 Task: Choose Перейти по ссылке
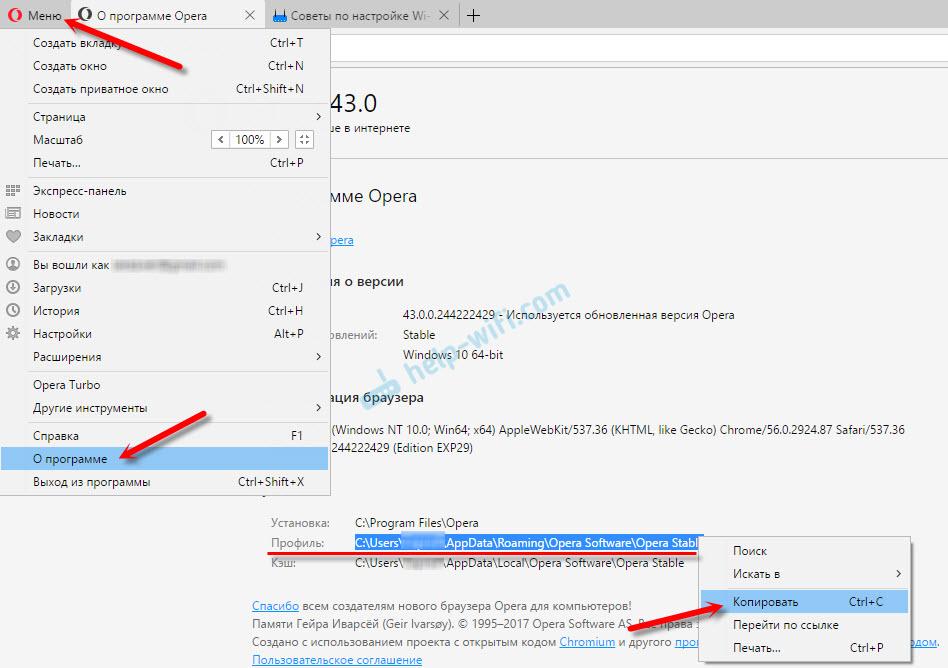[x=804, y=625]
